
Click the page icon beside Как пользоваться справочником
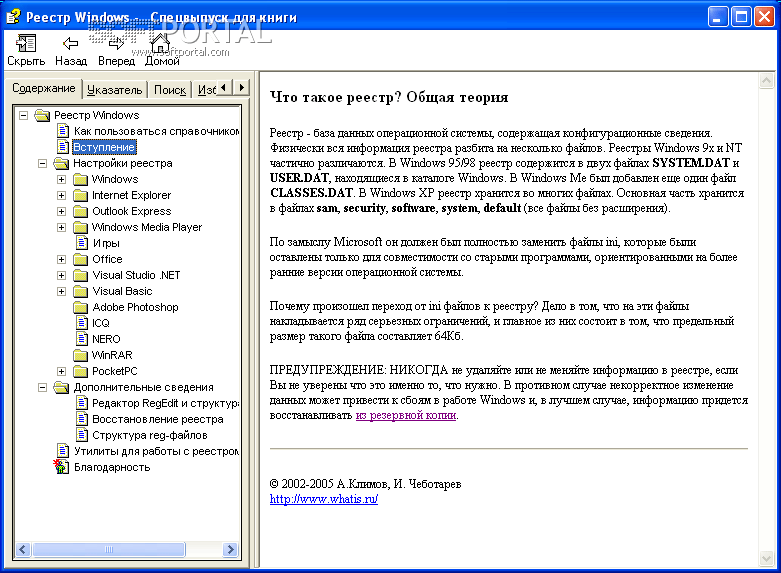click(63, 131)
